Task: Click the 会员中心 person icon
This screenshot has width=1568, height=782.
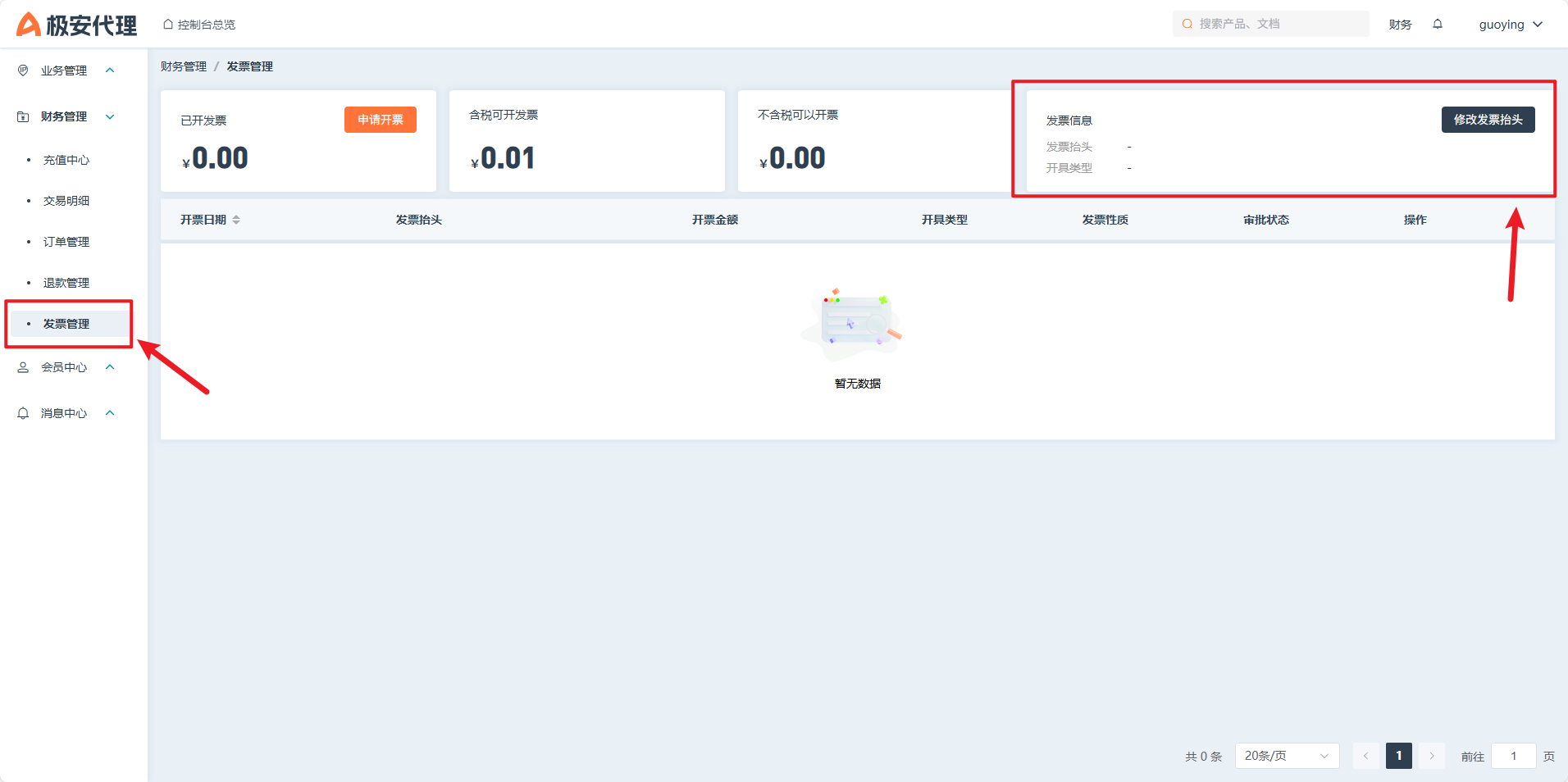Action: 23,367
